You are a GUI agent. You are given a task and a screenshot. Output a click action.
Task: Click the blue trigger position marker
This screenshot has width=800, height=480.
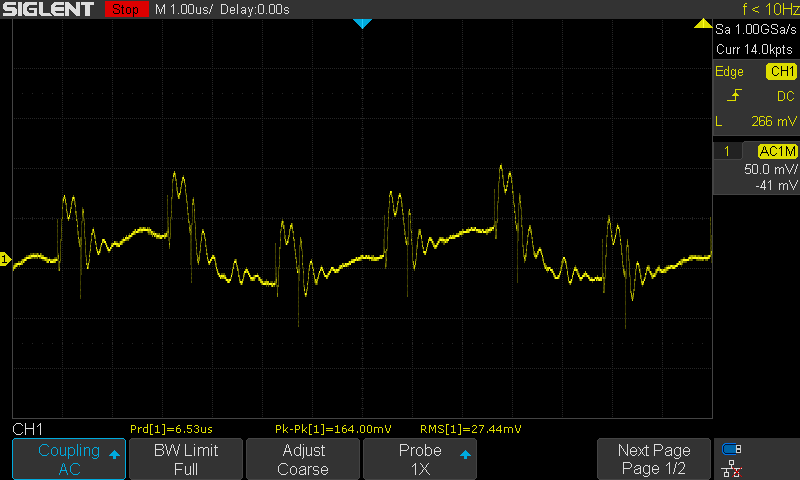(362, 23)
